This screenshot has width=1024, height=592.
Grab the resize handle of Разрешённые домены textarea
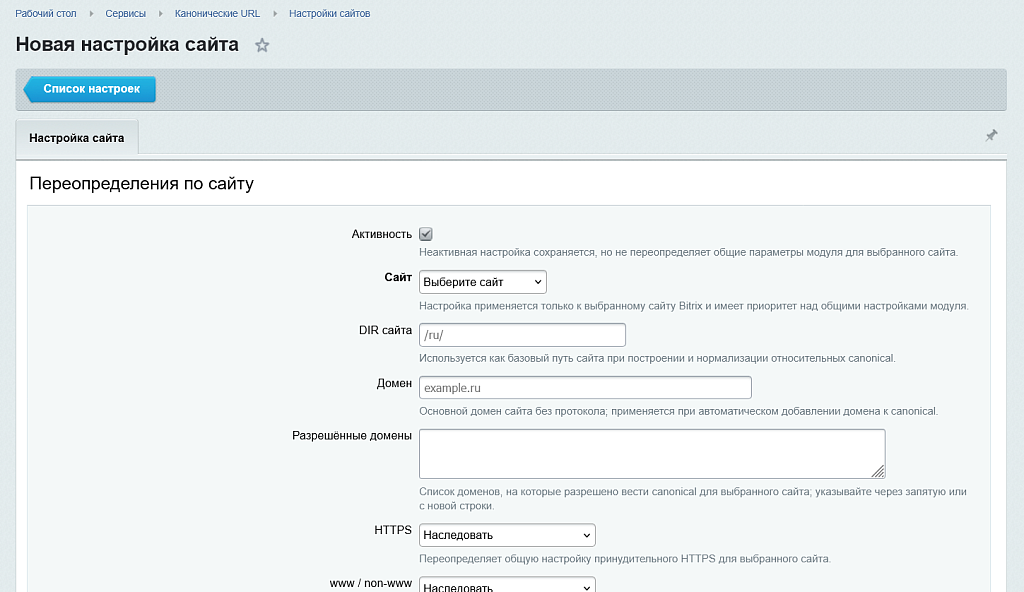[x=878, y=471]
